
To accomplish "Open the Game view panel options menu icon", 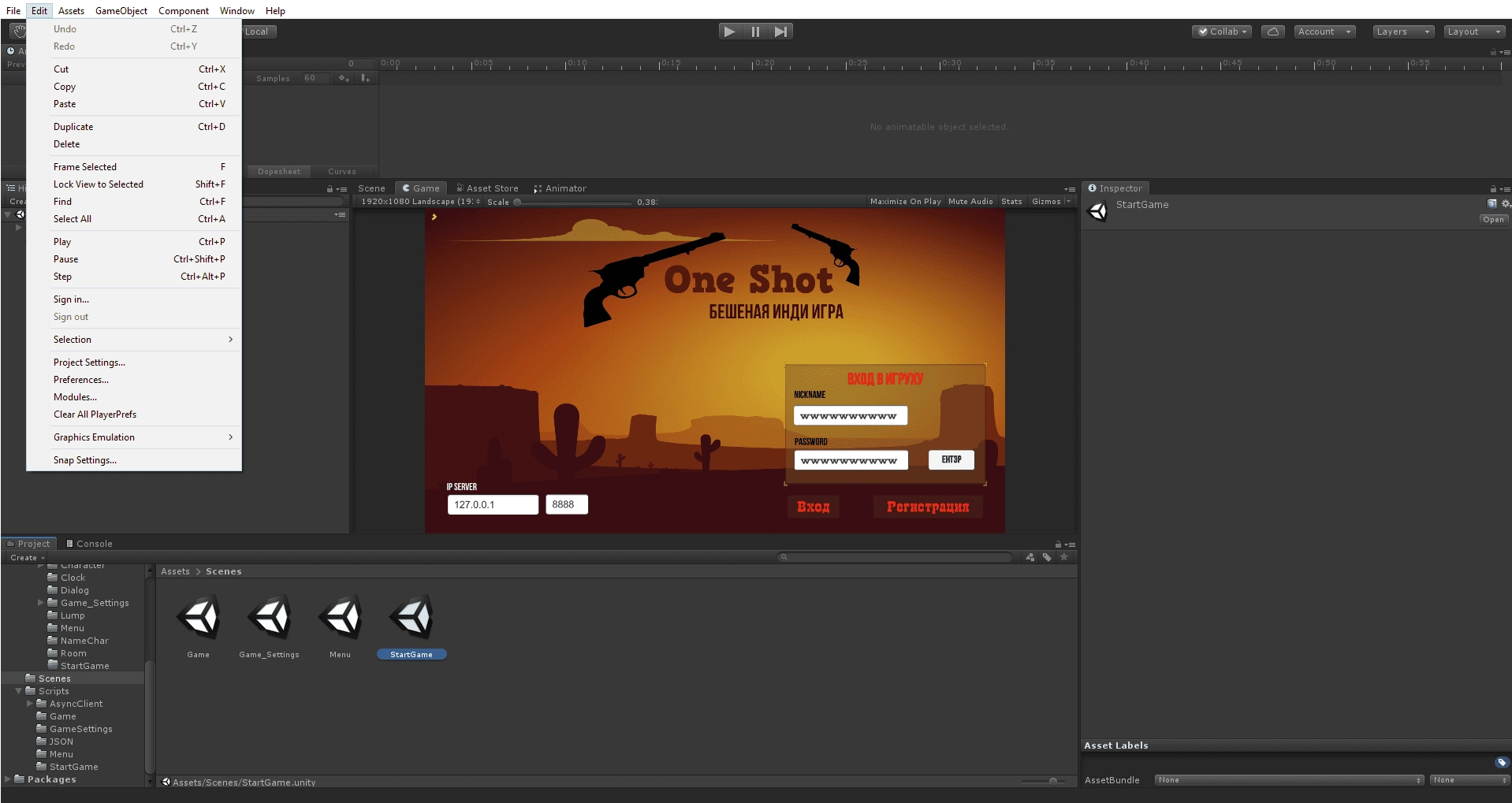I will pyautogui.click(x=1070, y=189).
